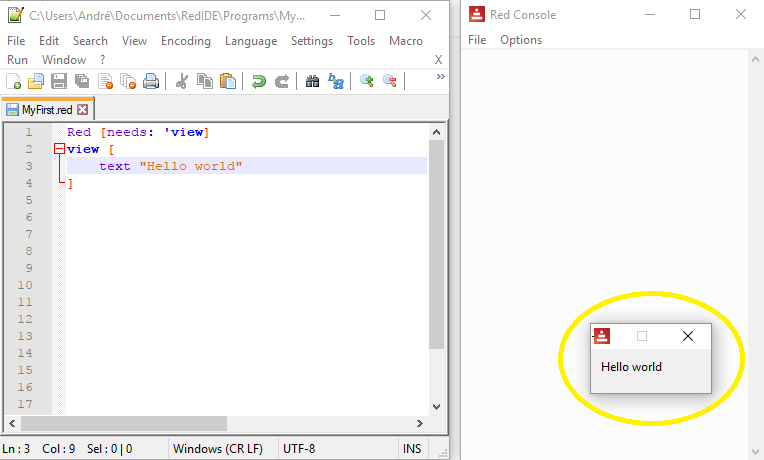
Task: Open Find with the binoculars icon
Action: point(312,81)
